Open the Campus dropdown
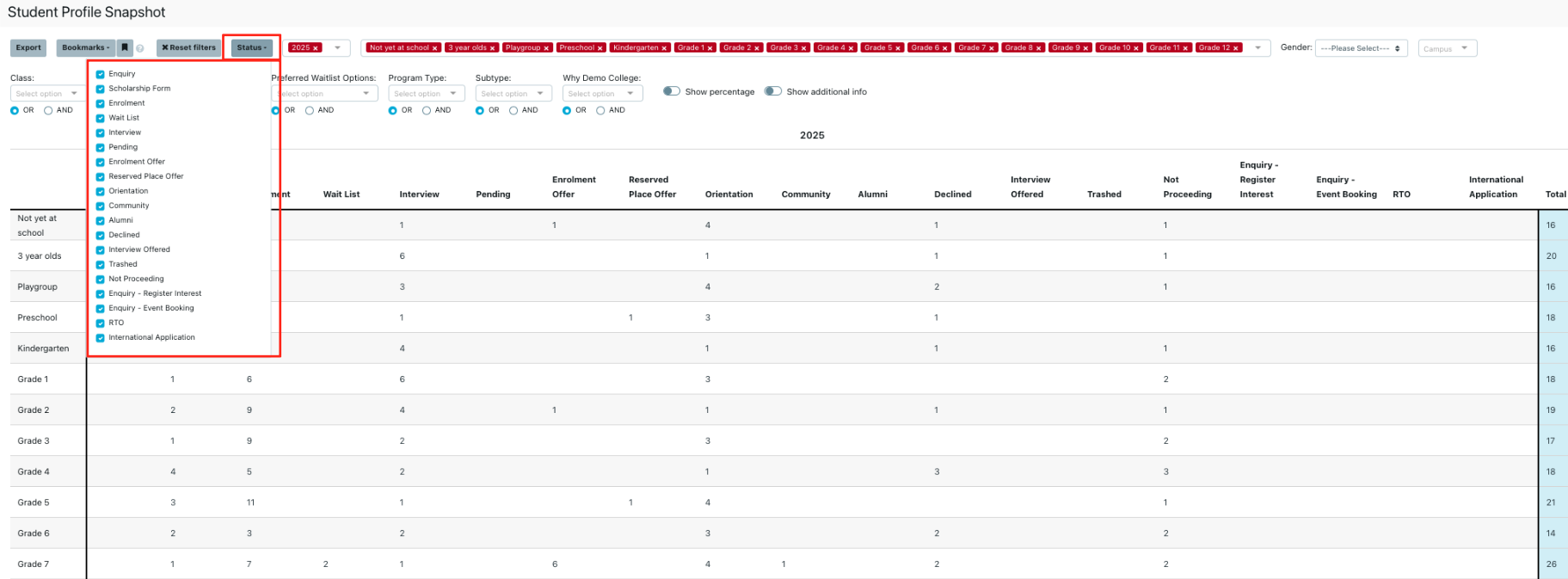Viewport: 1568px width, 579px height. coord(1448,48)
